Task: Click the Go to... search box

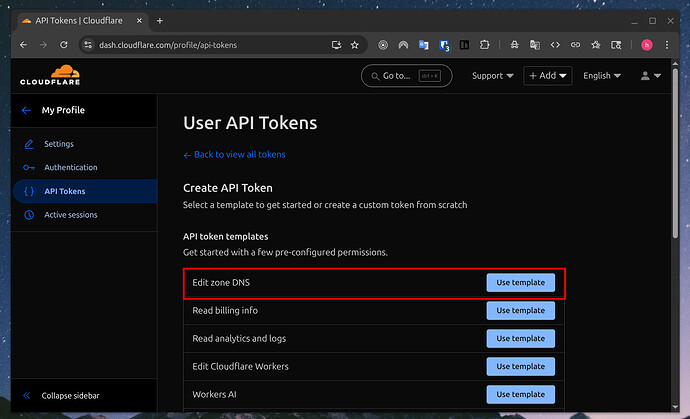Action: point(407,76)
